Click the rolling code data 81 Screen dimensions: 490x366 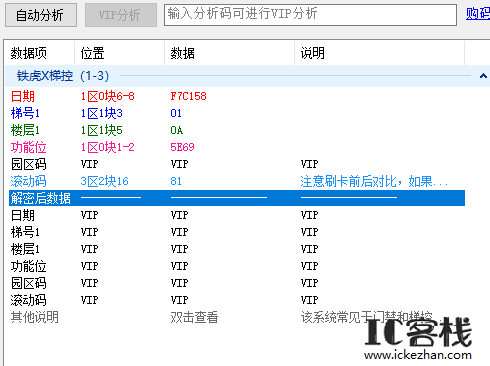pyautogui.click(x=176, y=181)
